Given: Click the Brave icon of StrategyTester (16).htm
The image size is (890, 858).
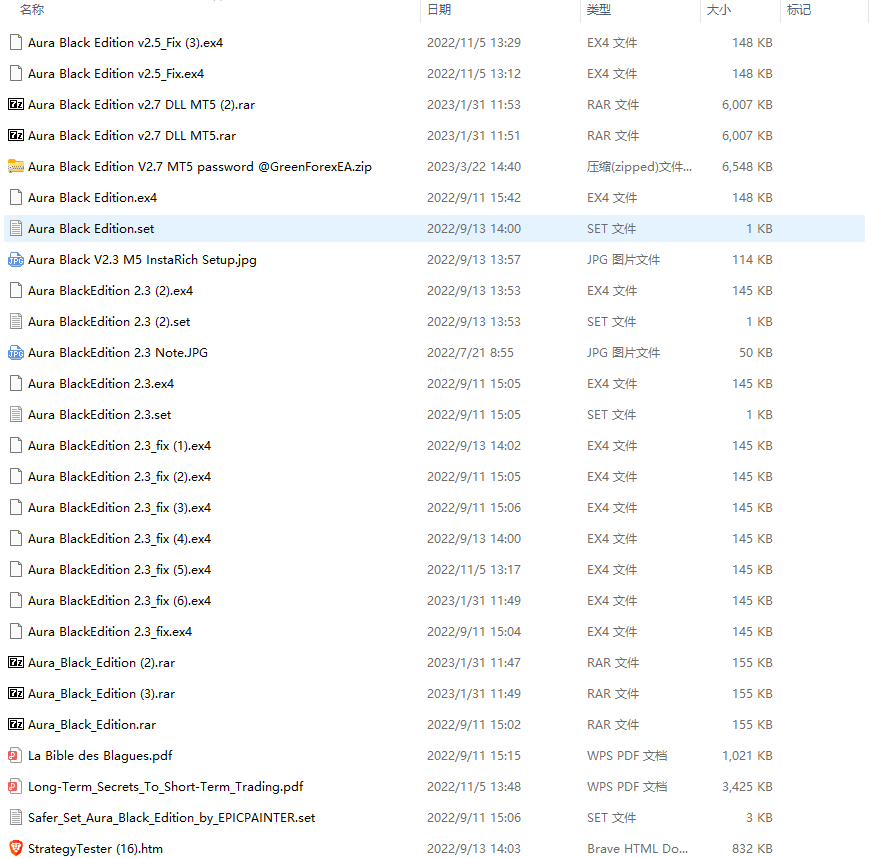Looking at the screenshot, I should (x=16, y=849).
